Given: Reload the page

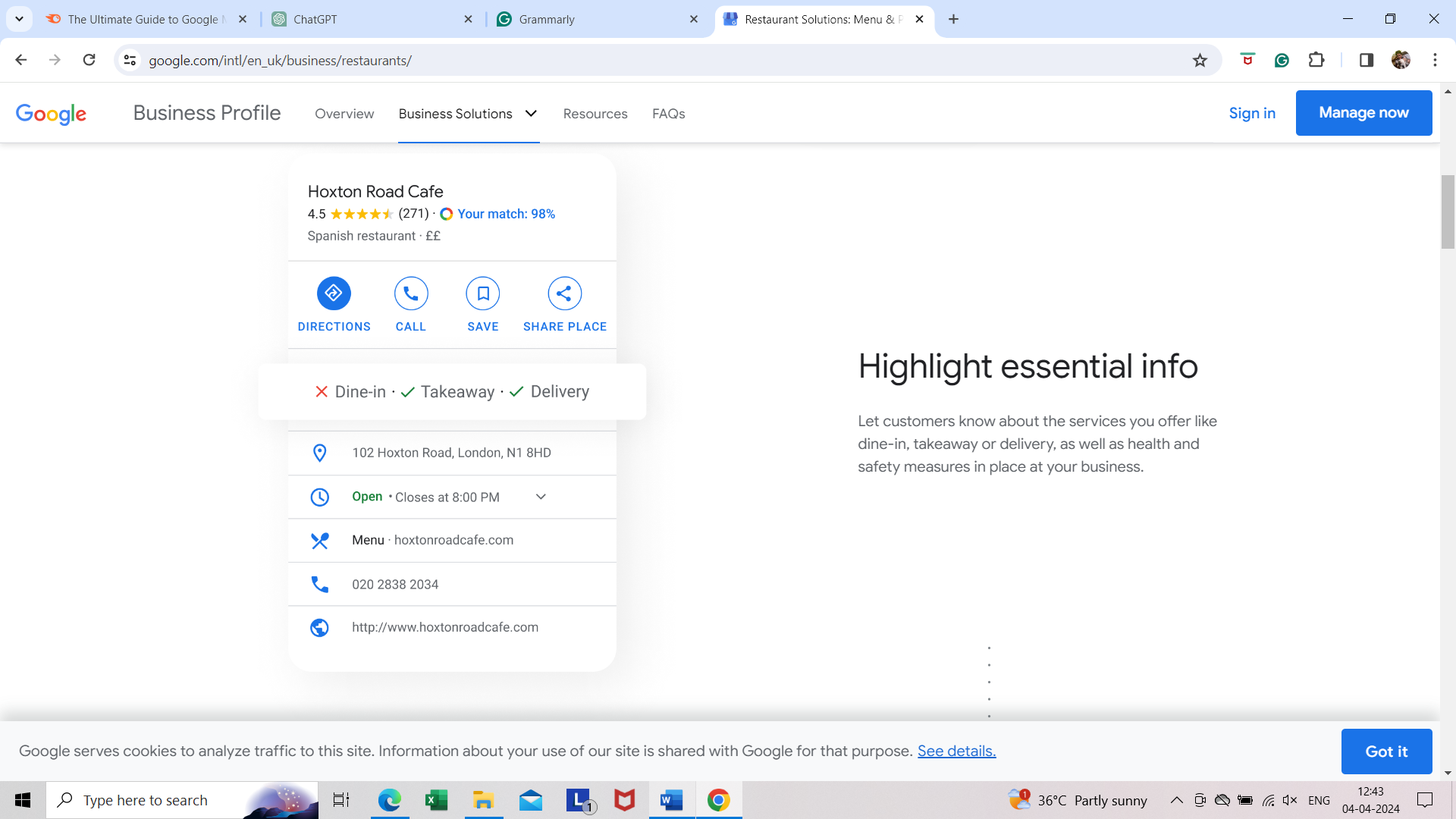Looking at the screenshot, I should point(89,61).
